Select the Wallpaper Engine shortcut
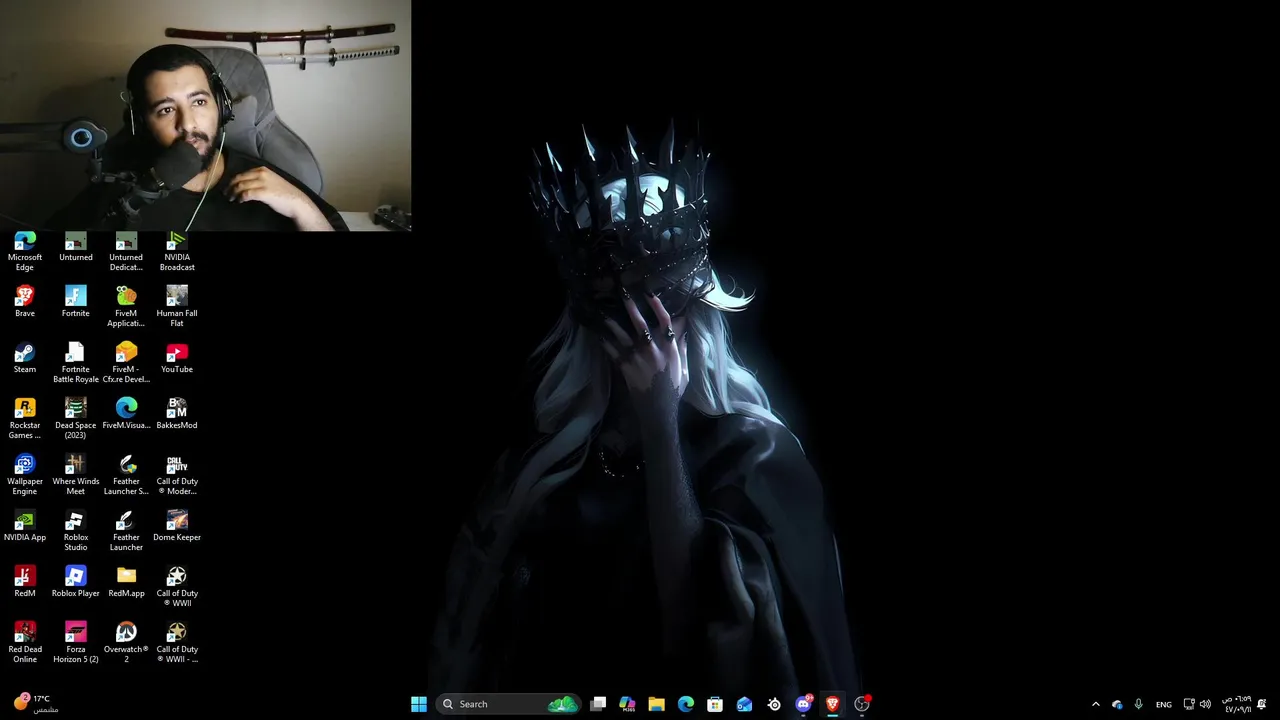 tap(25, 475)
